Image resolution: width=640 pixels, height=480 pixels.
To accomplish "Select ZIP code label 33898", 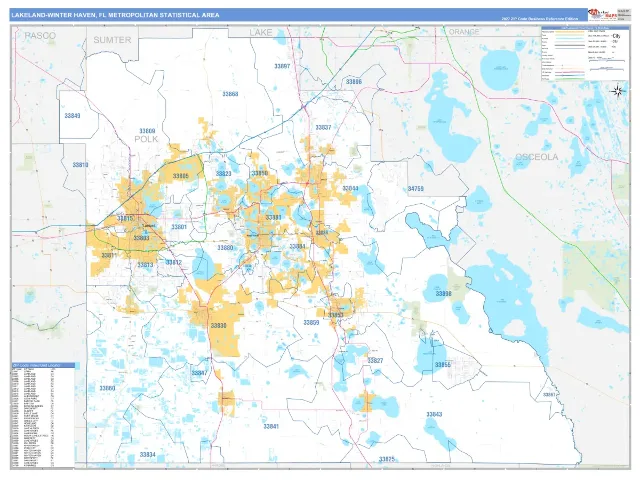I will click(443, 294).
